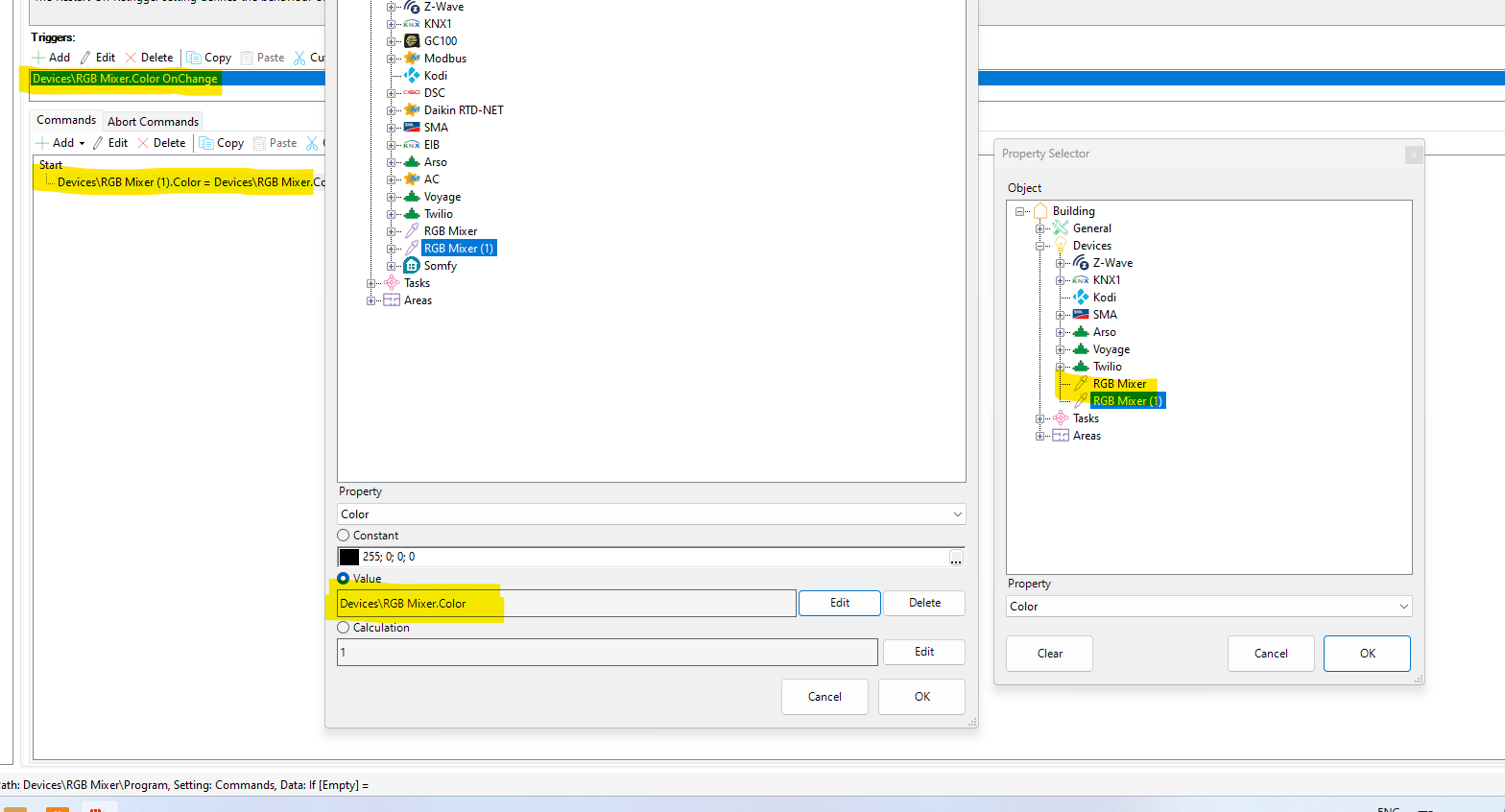This screenshot has height=812, width=1505.
Task: Expand the Areas node in the Property Selector
Action: [1039, 436]
